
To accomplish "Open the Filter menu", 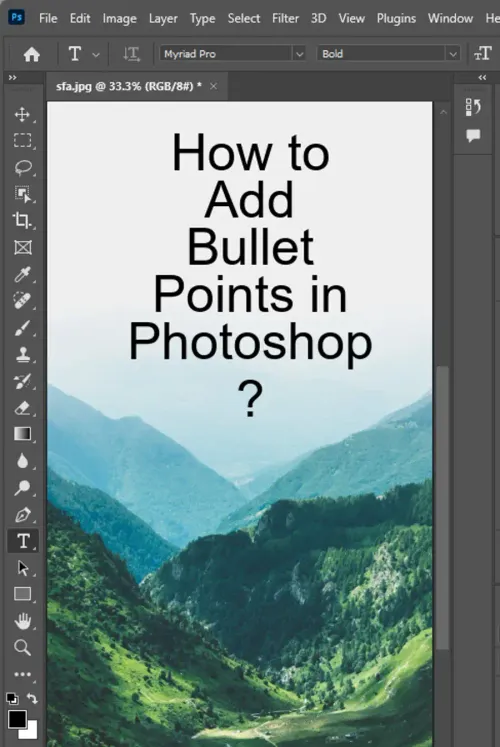I will tap(286, 19).
